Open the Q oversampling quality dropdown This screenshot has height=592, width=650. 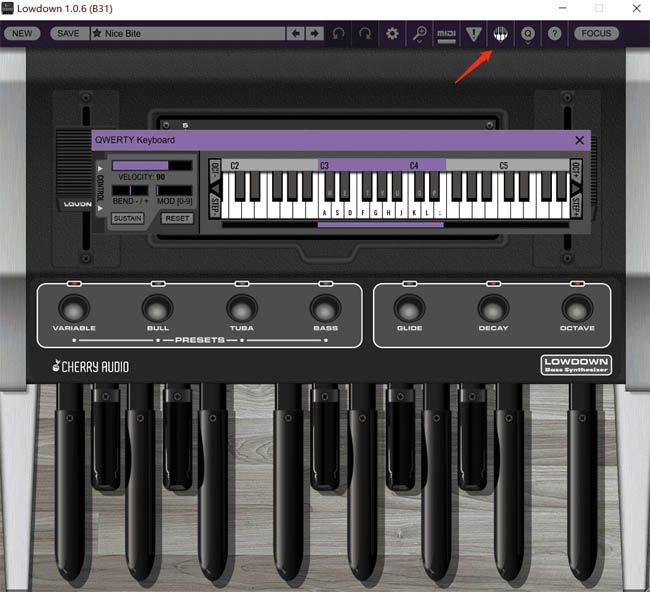[x=528, y=34]
